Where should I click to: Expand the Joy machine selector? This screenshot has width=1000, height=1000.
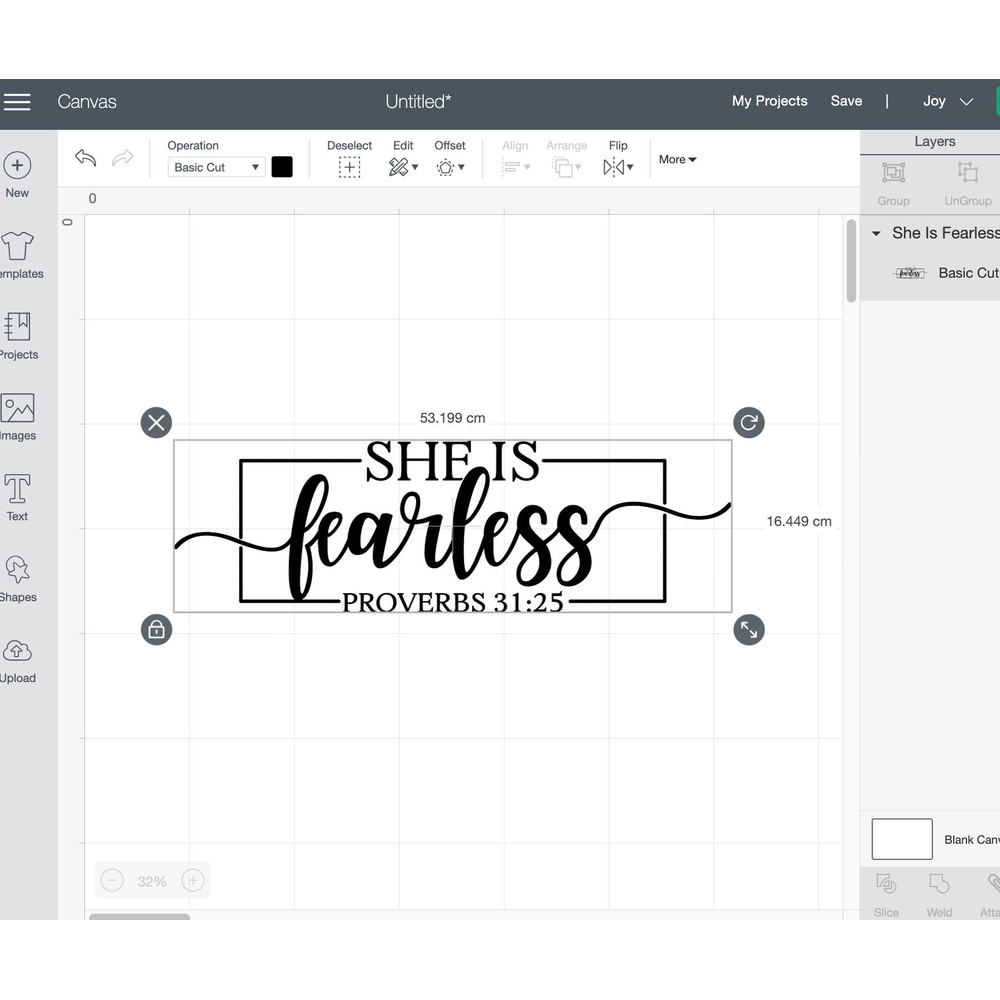tap(948, 101)
